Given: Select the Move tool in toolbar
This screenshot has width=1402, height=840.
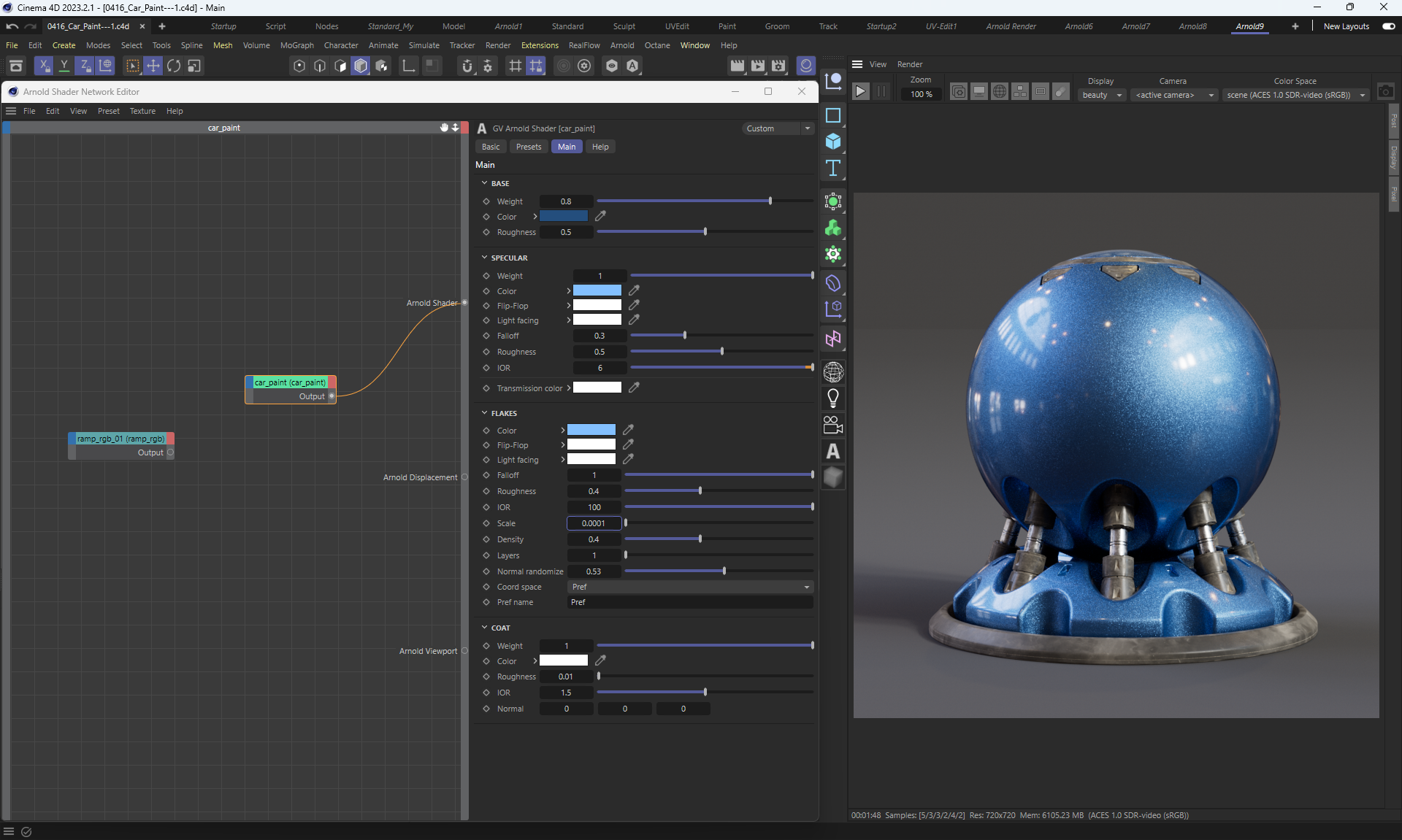Looking at the screenshot, I should (x=153, y=66).
